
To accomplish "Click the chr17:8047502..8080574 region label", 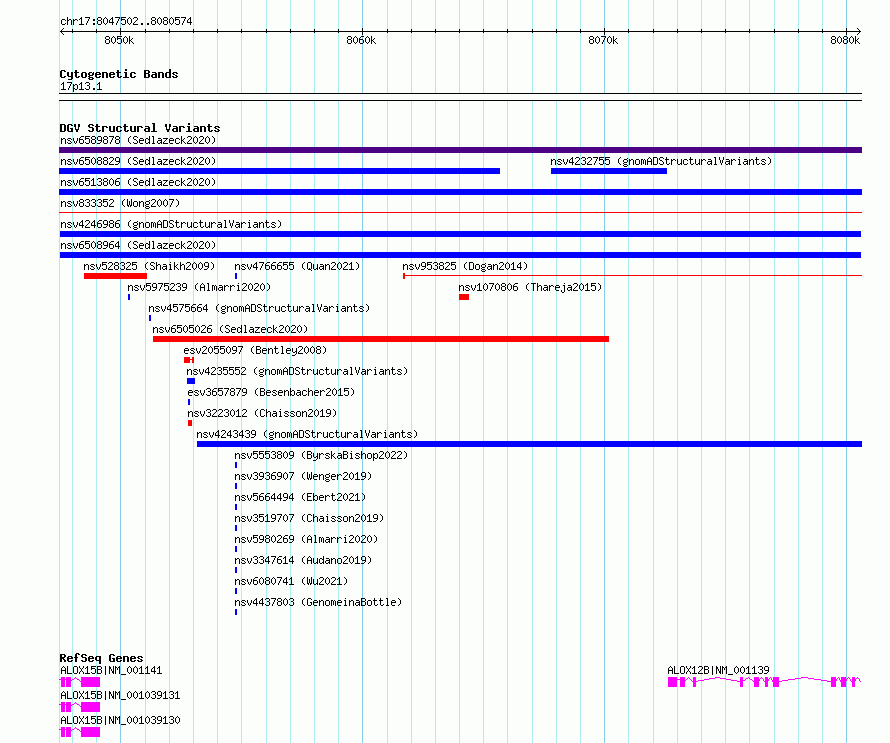I will [126, 22].
